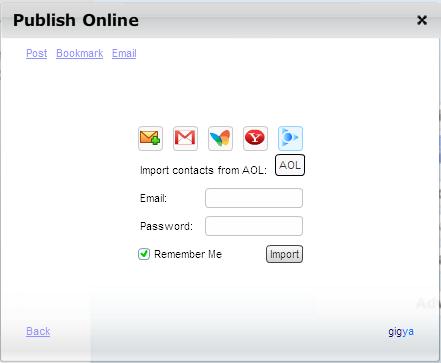Click the 'Import contacts from AOL:' text
441x363 pixels.
[x=203, y=170]
